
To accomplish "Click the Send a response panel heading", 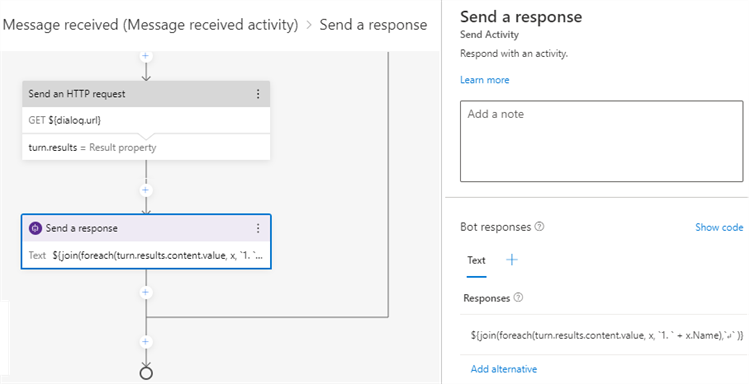I will pos(521,17).
